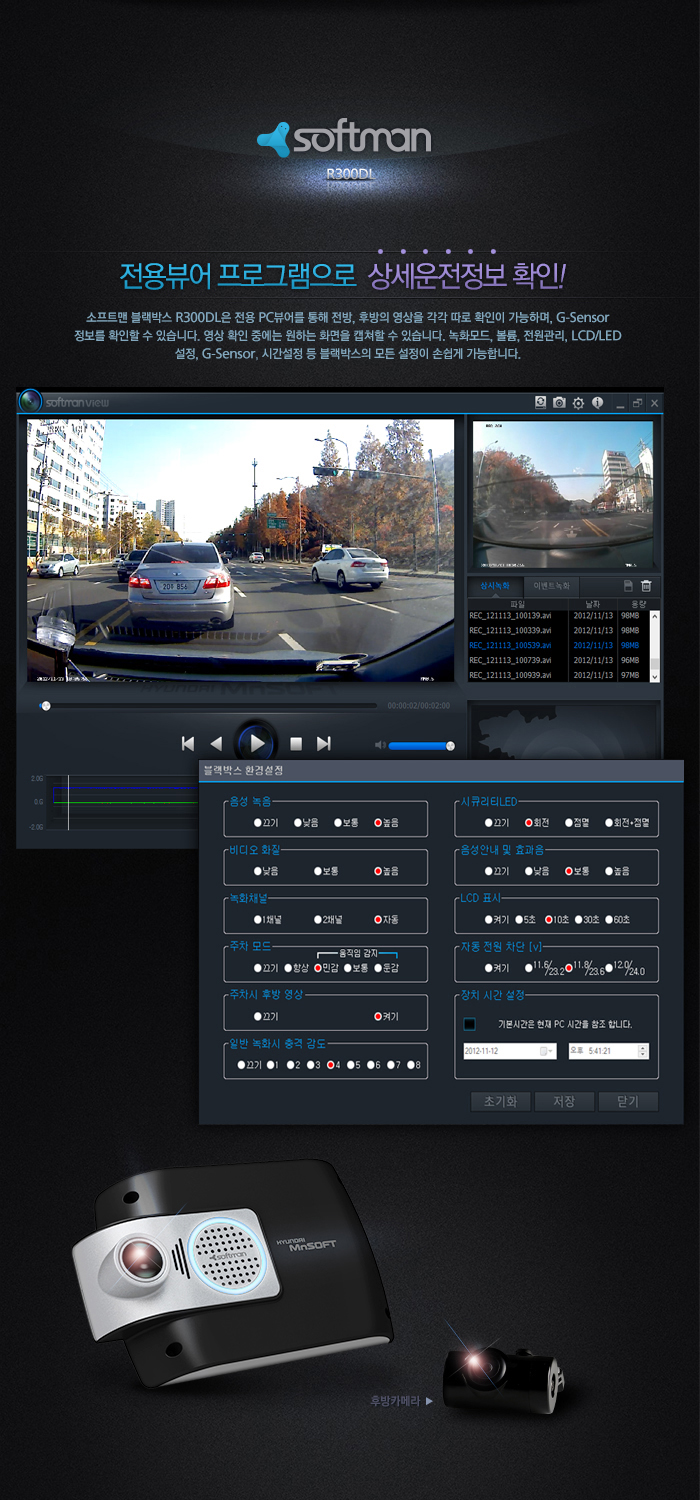The image size is (700, 1500).
Task: Click the info icon in title bar
Action: [597, 402]
